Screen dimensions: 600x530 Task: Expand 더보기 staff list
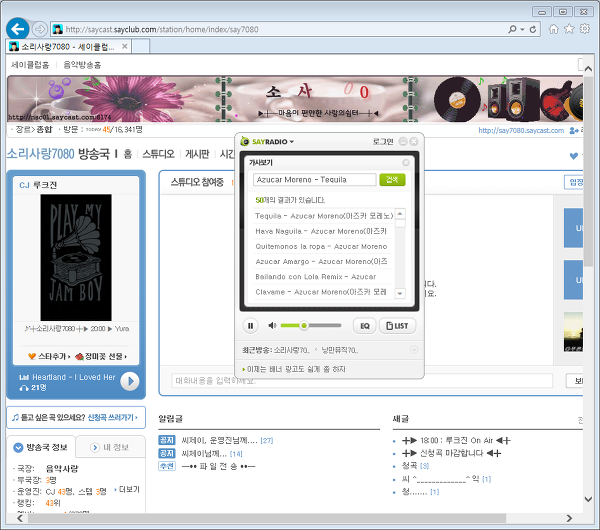click(127, 489)
